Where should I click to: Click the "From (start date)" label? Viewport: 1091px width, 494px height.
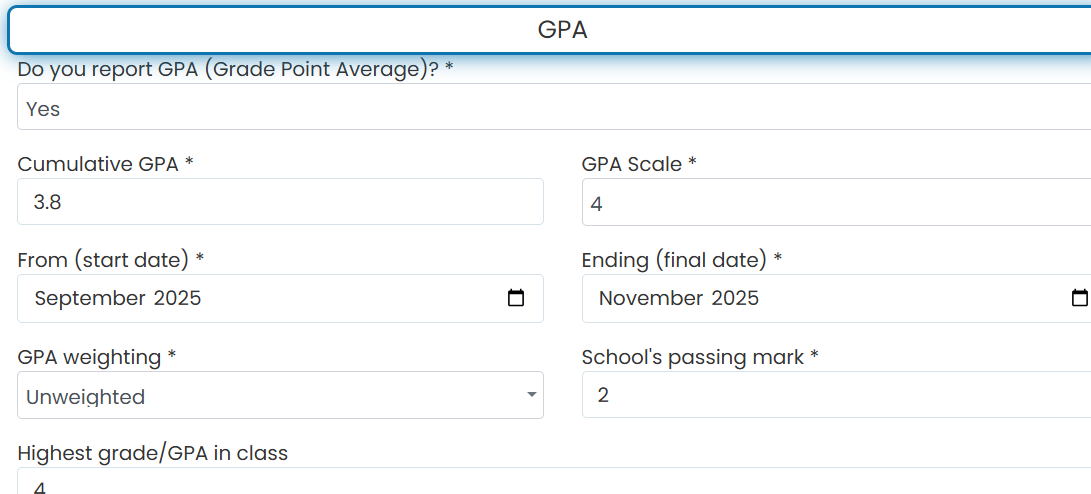tap(111, 260)
